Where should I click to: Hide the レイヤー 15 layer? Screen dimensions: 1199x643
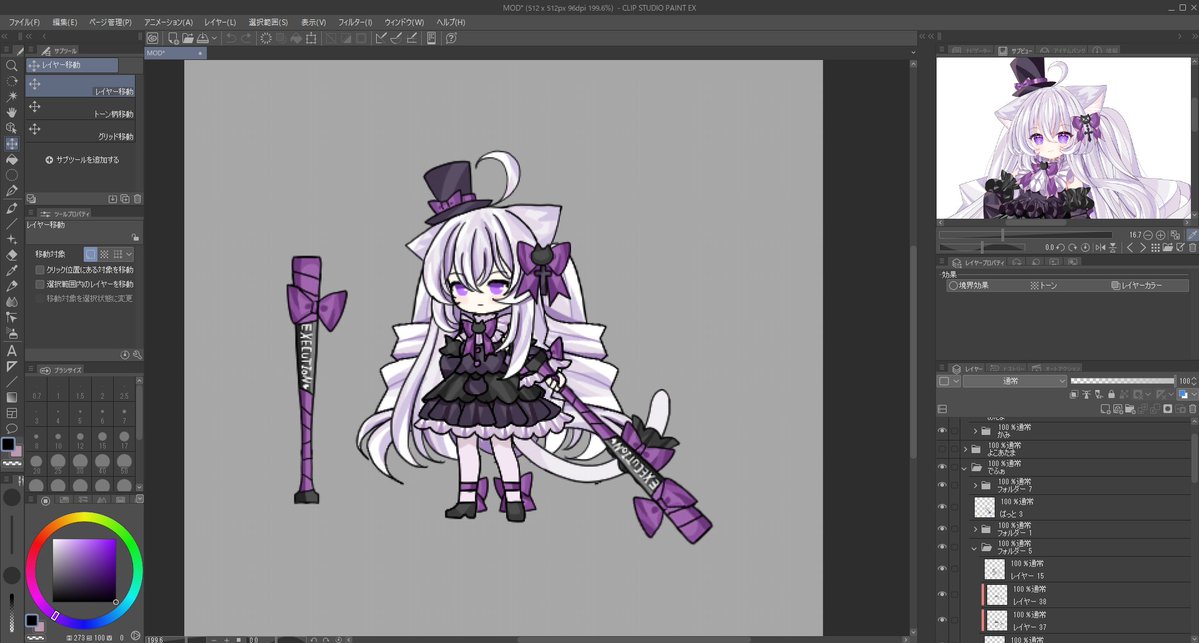pyautogui.click(x=942, y=568)
